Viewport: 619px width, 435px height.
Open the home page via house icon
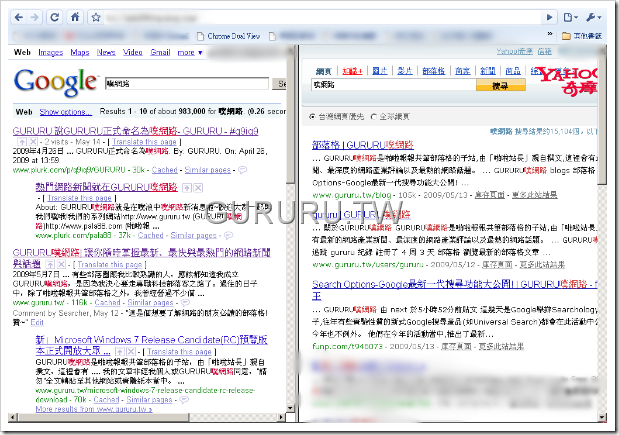[75, 17]
